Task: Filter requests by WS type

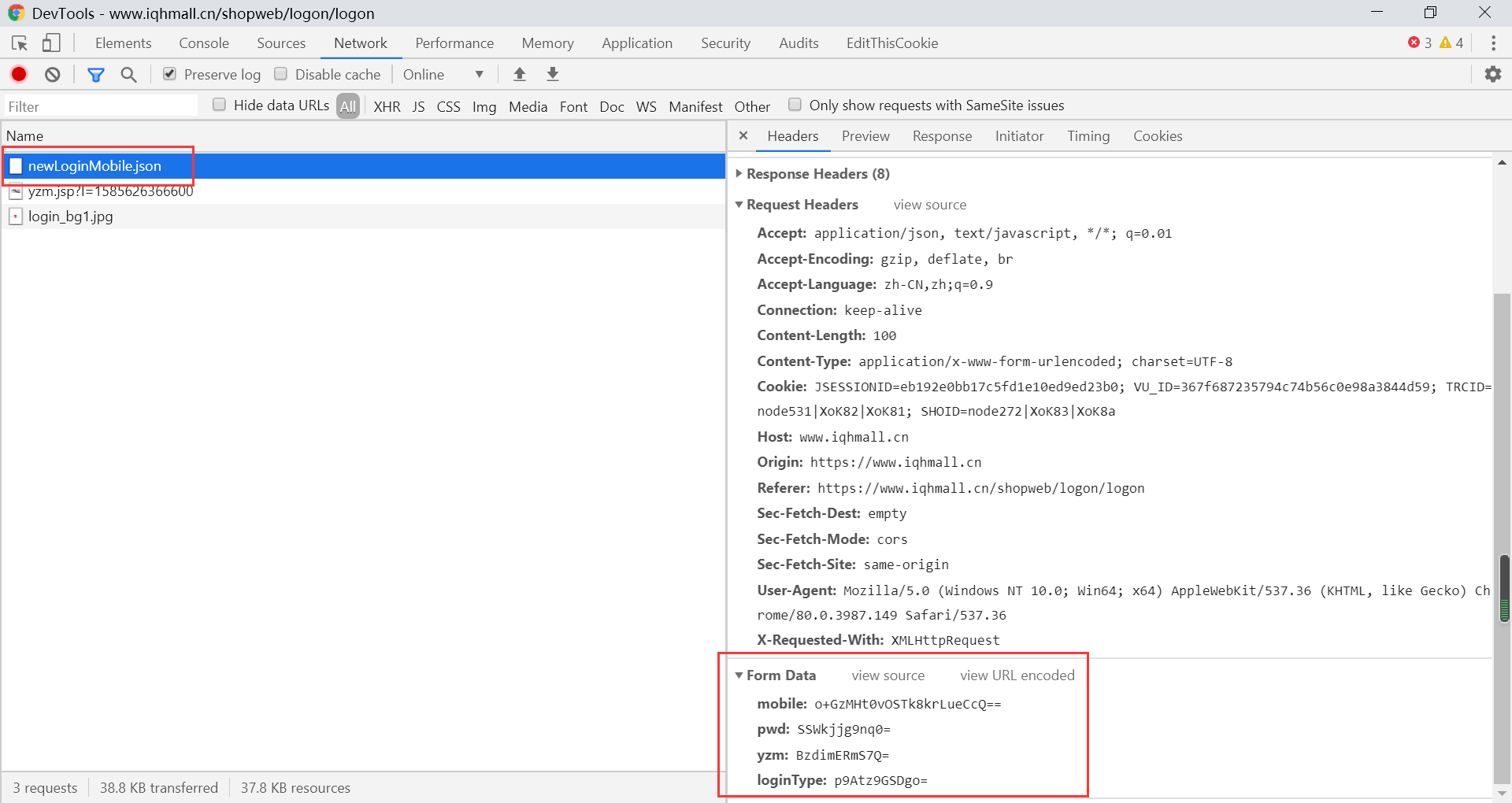Action: (647, 106)
